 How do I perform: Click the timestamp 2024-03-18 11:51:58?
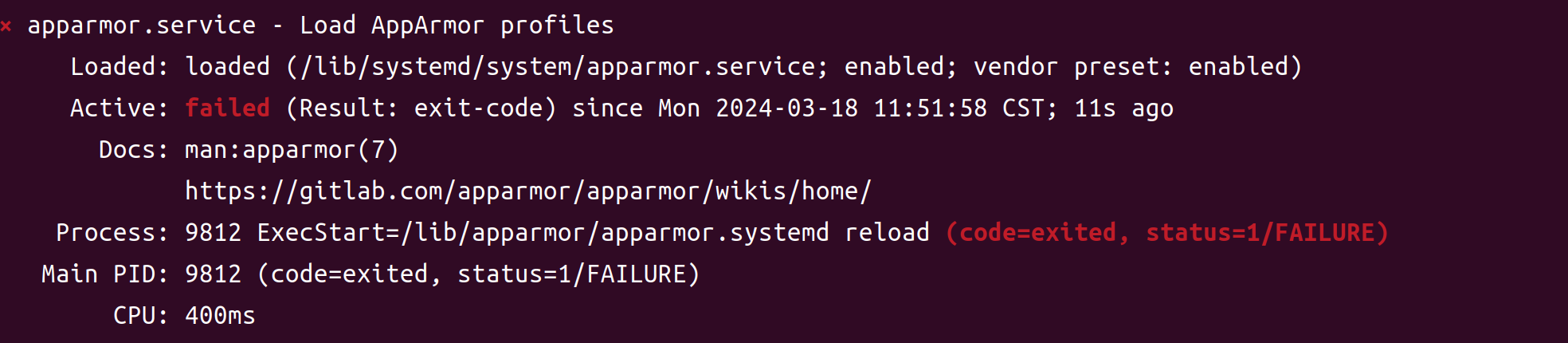pos(851,108)
